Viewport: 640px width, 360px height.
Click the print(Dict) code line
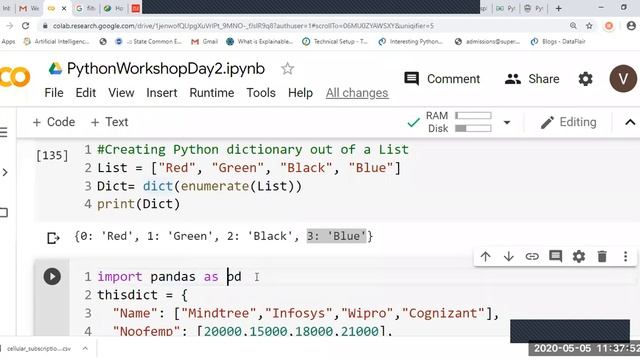coord(138,204)
